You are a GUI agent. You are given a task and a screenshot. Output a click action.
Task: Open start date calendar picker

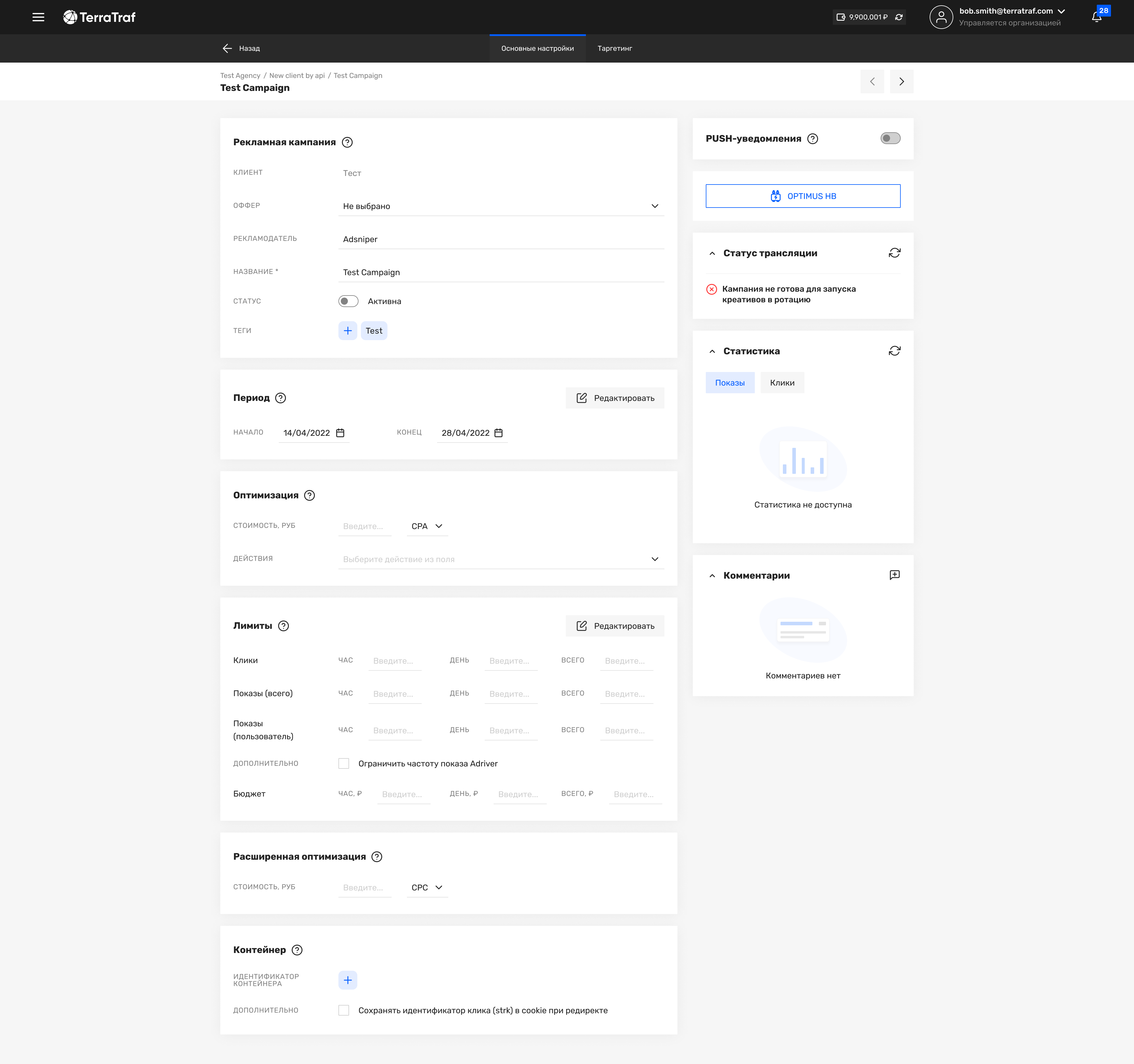click(x=340, y=433)
